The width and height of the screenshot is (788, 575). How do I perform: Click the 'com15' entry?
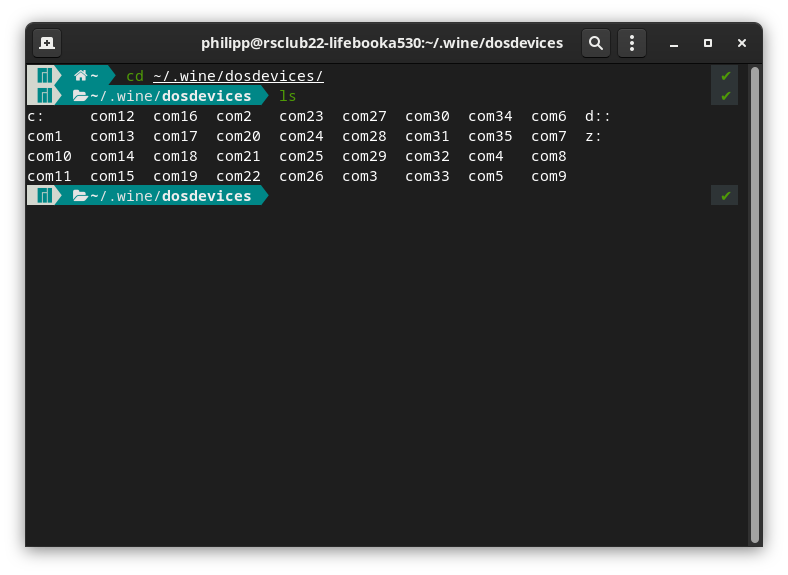[113, 176]
